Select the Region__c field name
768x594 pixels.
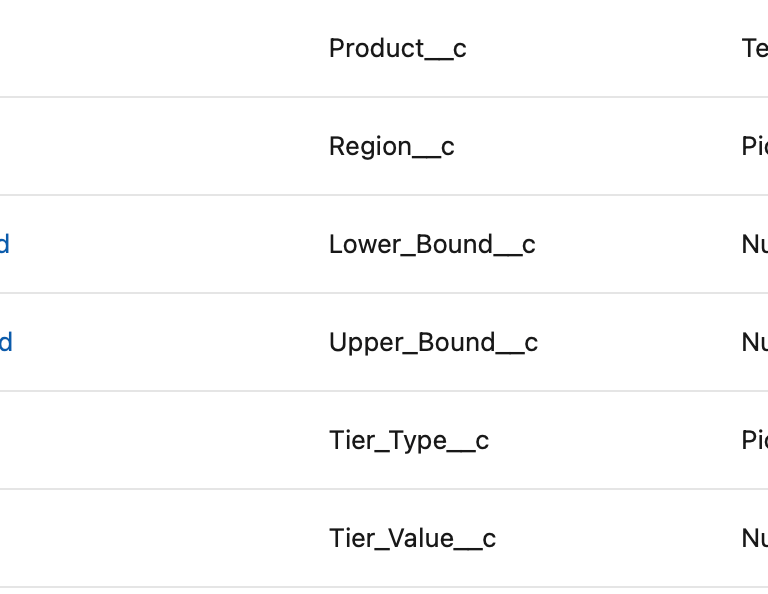(391, 146)
